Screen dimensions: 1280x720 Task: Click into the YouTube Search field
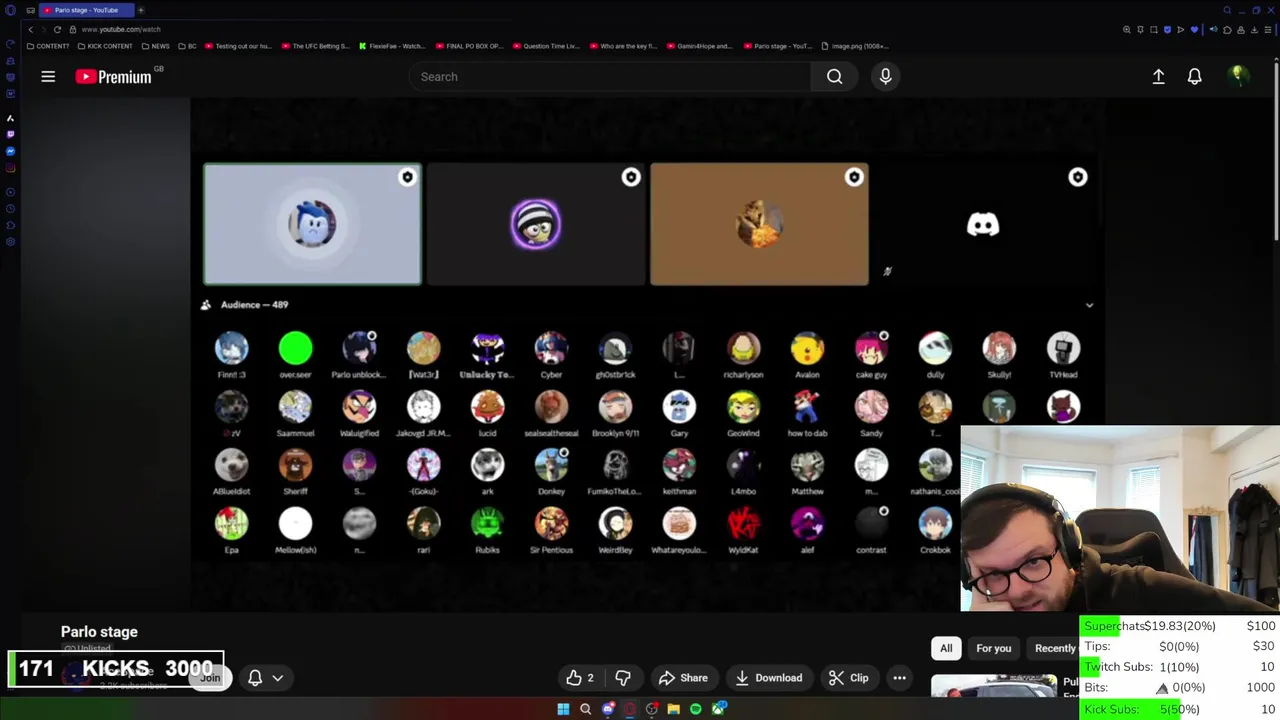pyautogui.click(x=610, y=77)
